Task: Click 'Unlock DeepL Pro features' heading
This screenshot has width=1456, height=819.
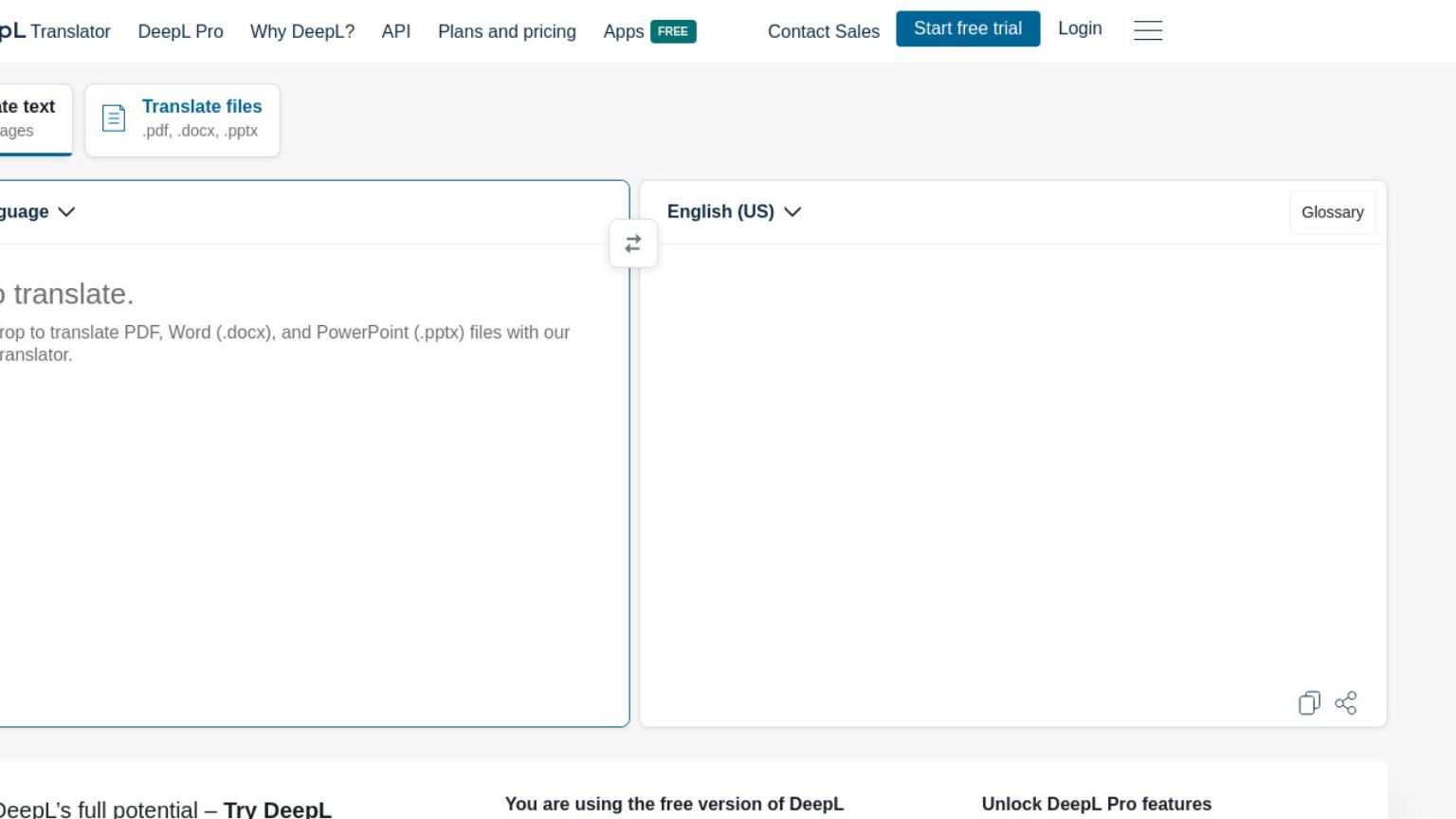Action: (1097, 804)
